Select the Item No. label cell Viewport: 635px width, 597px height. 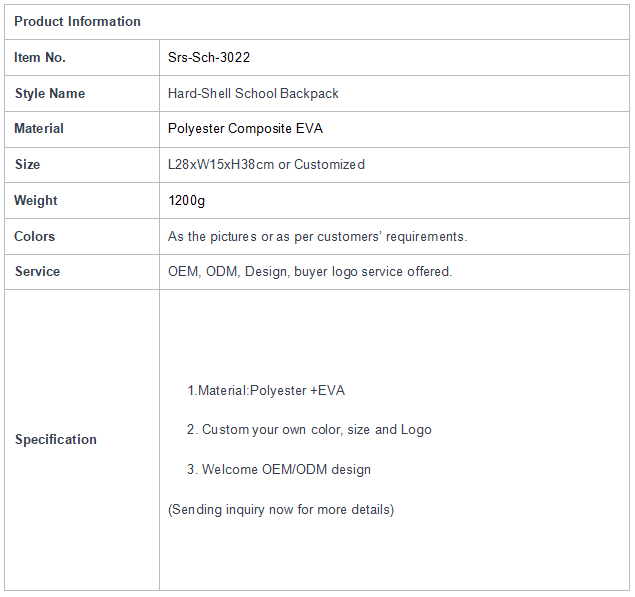pos(82,58)
